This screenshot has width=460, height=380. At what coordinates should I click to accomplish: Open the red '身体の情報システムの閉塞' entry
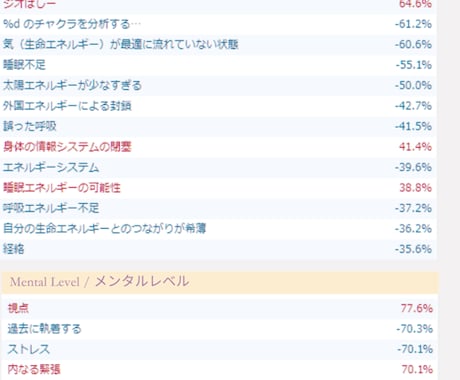pos(67,147)
